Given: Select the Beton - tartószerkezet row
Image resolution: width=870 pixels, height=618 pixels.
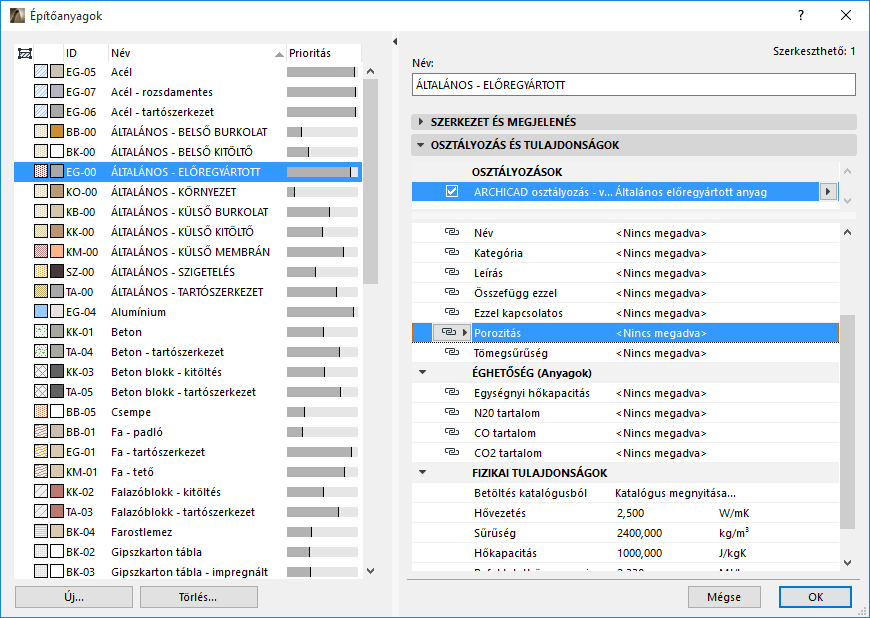Looking at the screenshot, I should click(x=188, y=352).
